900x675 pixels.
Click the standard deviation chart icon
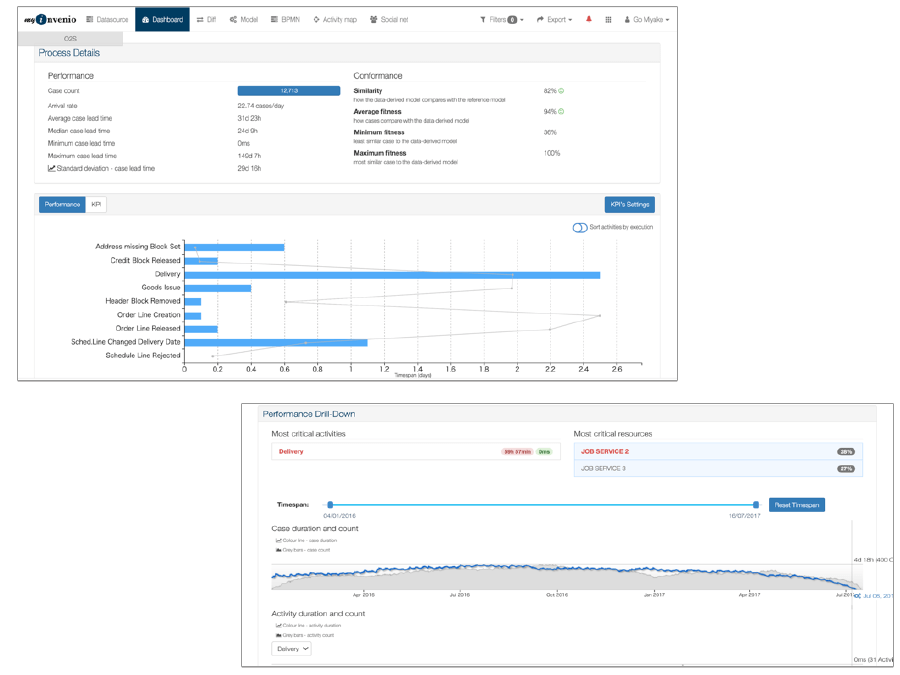click(52, 169)
